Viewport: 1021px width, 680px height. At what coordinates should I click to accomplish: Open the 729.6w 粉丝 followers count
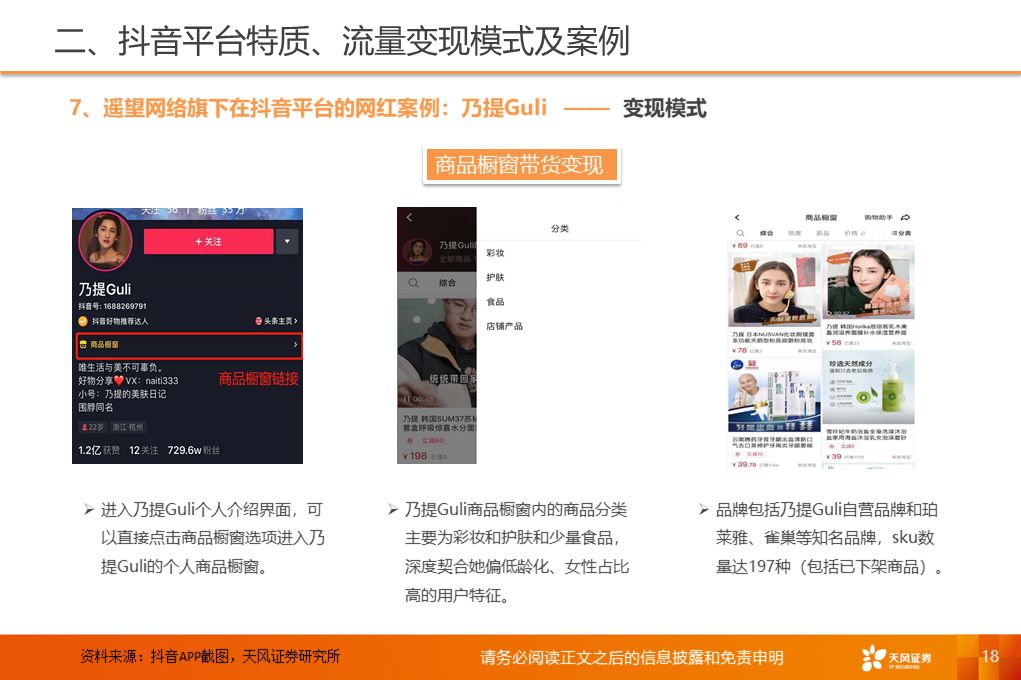[193, 450]
